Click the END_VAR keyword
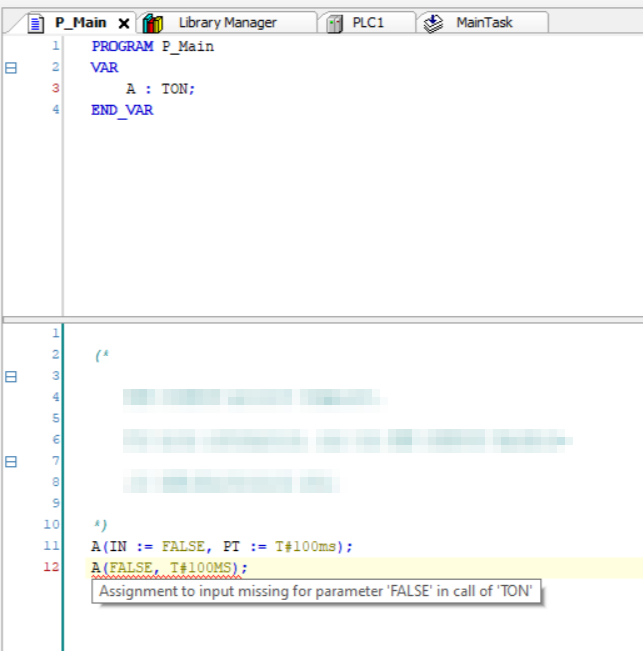The image size is (643, 651). click(122, 110)
